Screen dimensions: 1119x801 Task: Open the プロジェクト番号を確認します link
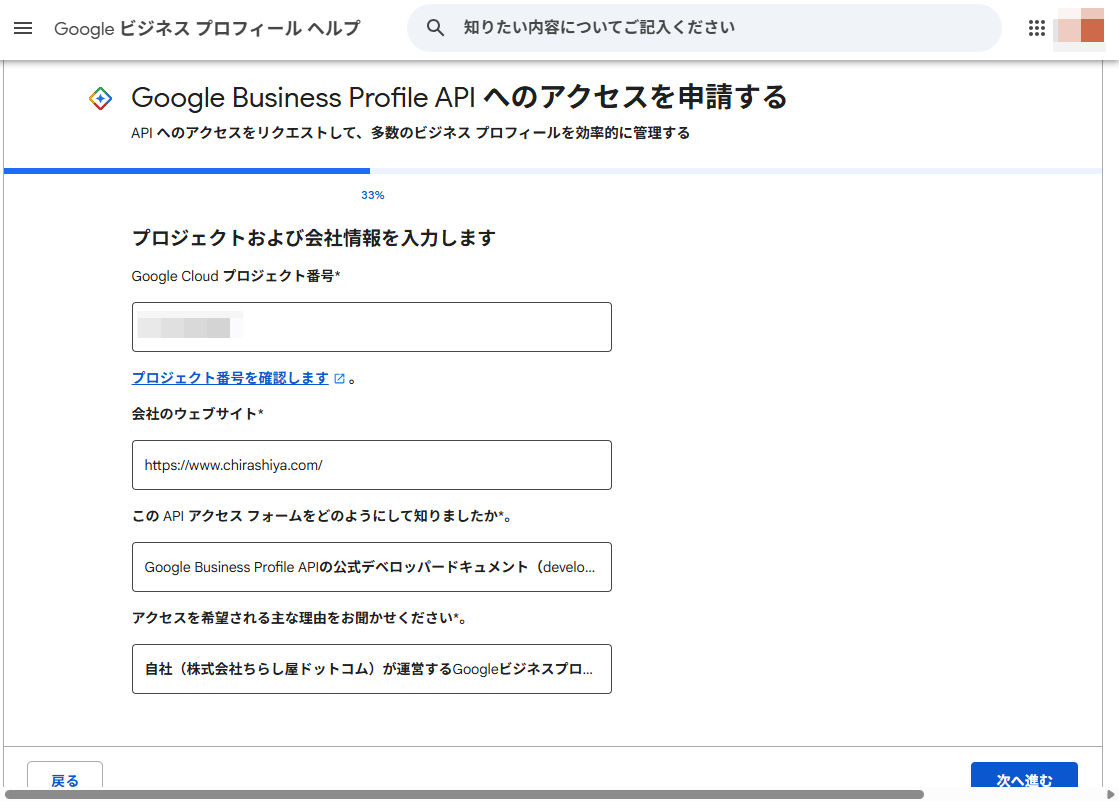coord(230,378)
